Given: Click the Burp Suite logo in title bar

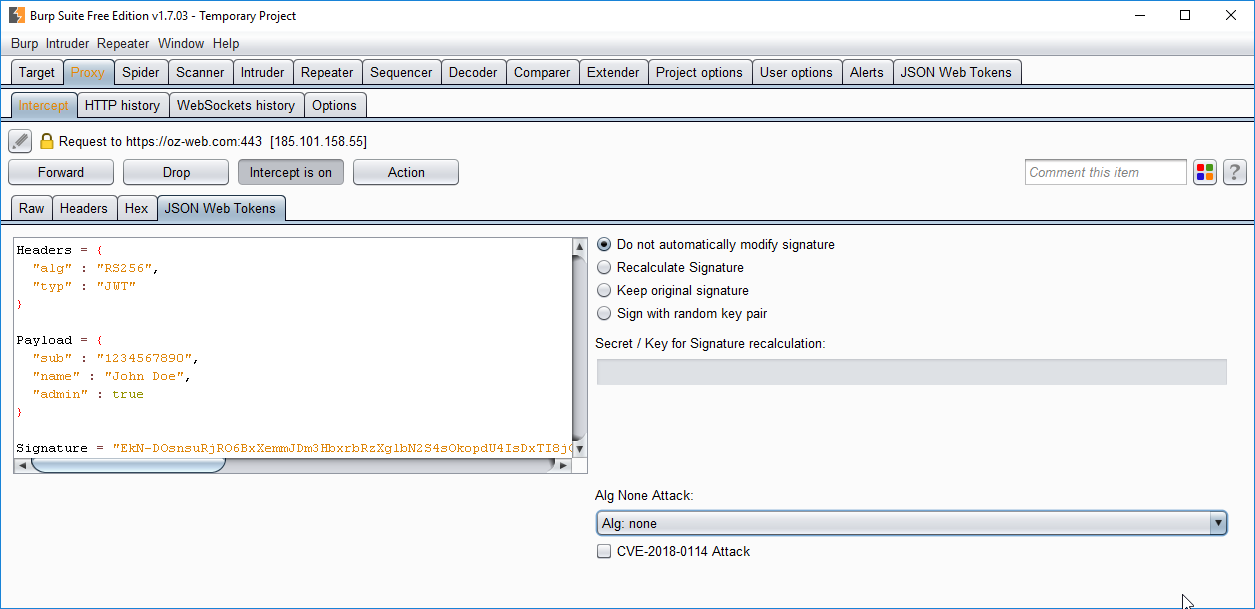Looking at the screenshot, I should tap(16, 15).
